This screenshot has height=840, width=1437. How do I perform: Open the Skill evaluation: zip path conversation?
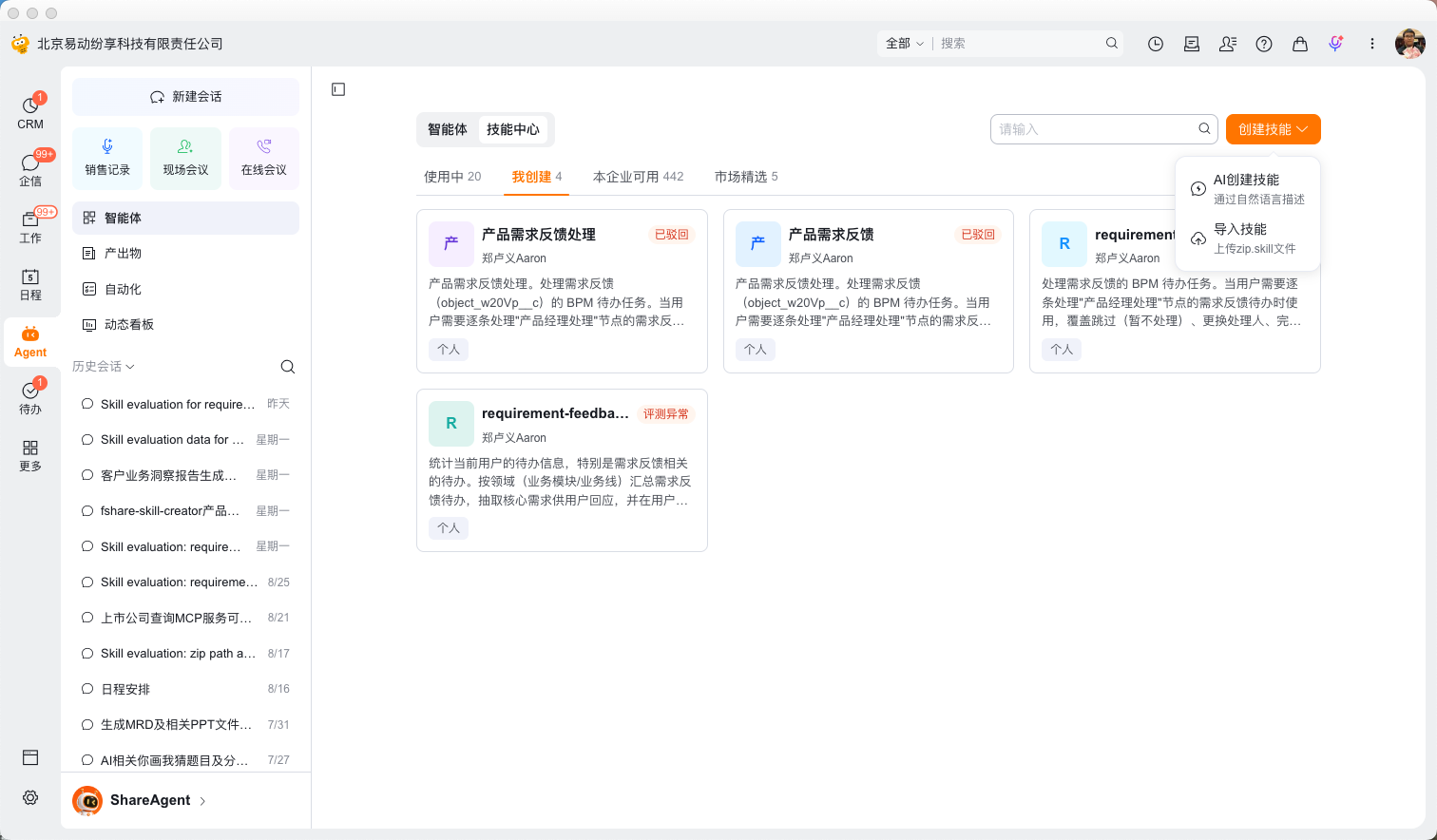(185, 654)
